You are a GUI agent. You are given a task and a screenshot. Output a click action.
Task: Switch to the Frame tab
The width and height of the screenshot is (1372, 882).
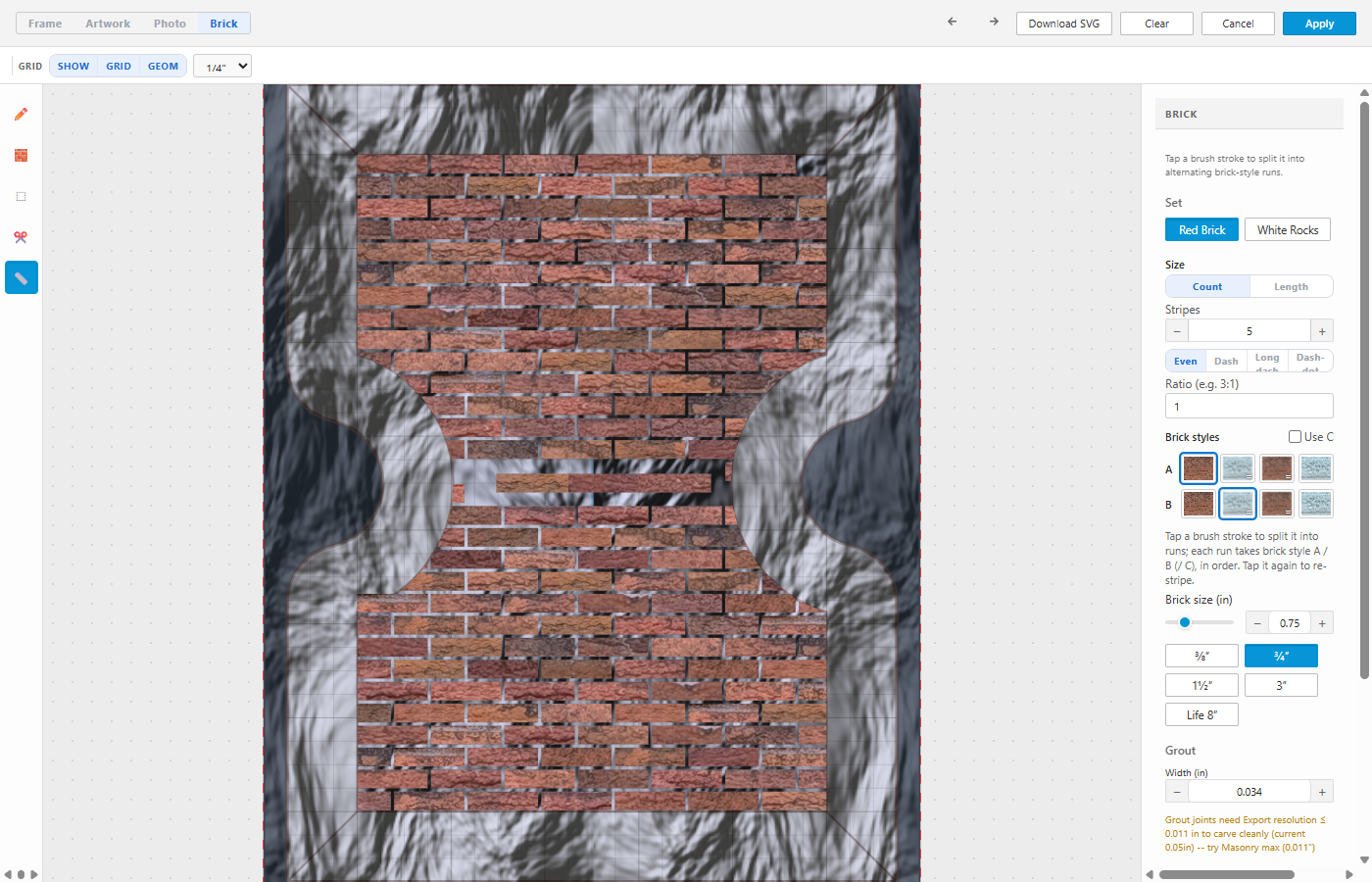point(45,24)
